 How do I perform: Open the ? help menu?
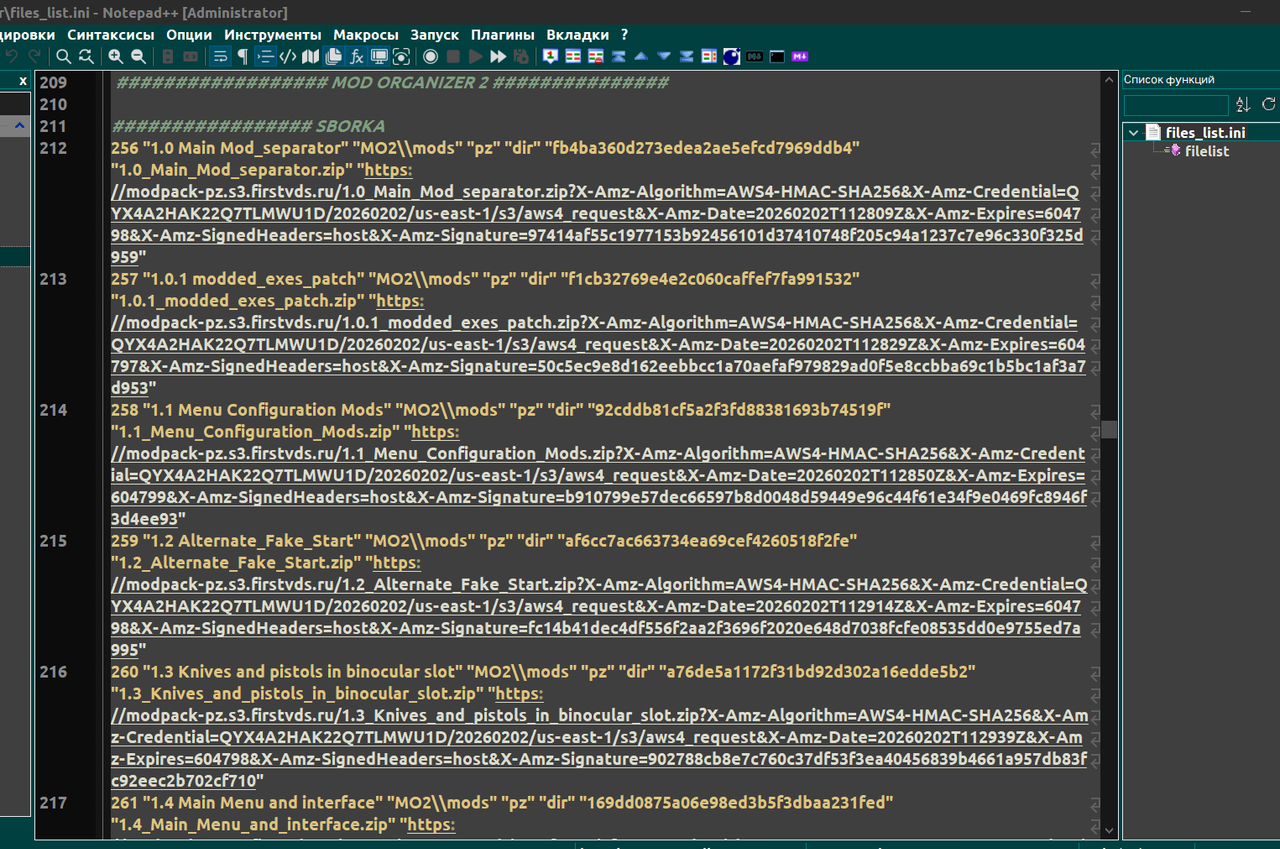point(625,34)
